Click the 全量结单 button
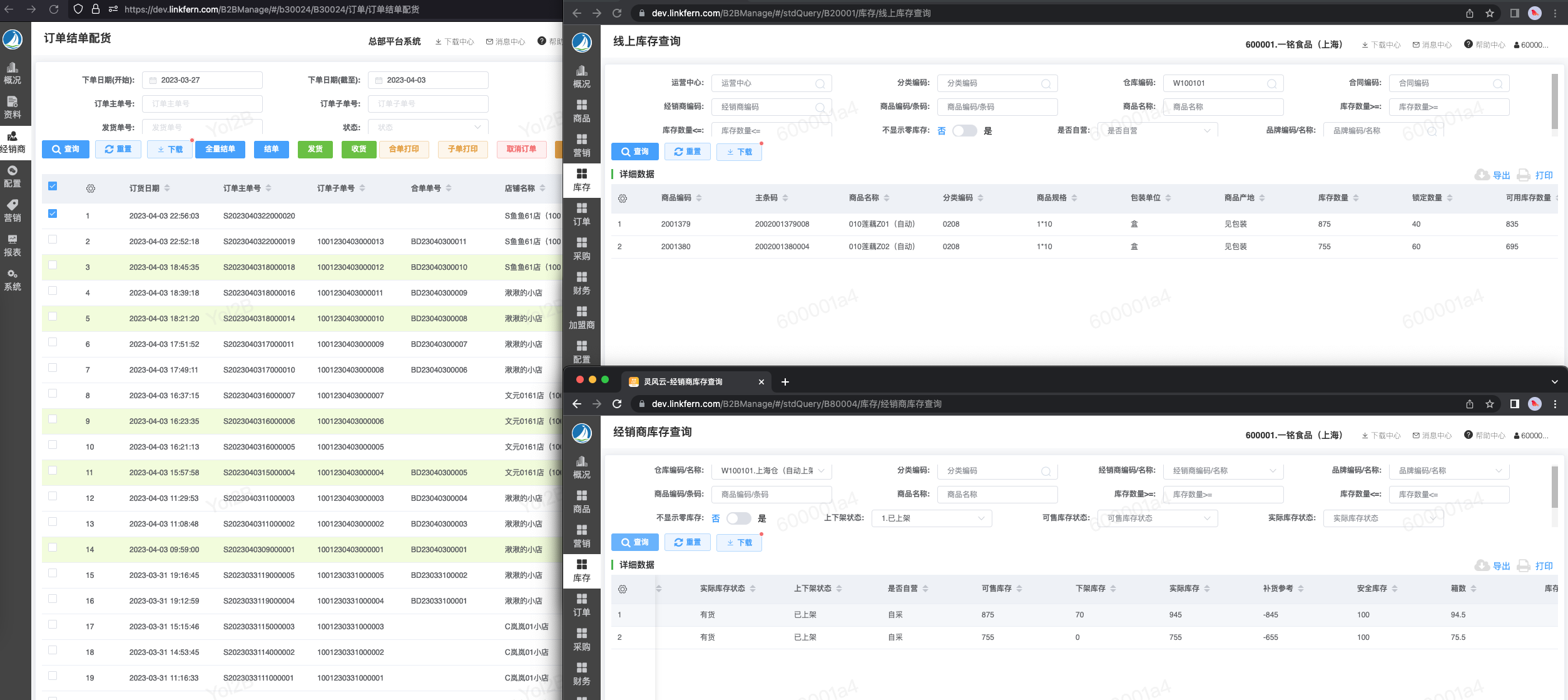 tap(220, 149)
